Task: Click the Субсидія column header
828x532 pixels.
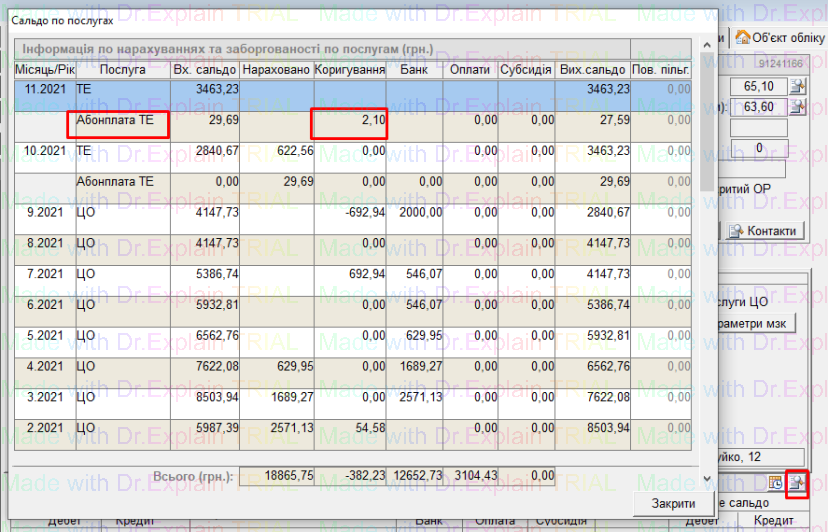Action: click(528, 70)
